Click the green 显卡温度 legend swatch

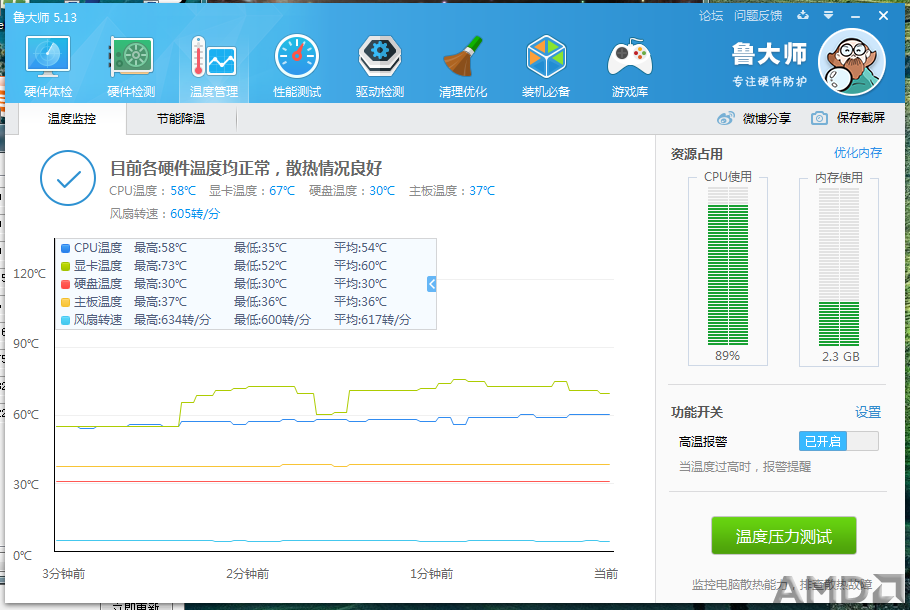tap(66, 266)
